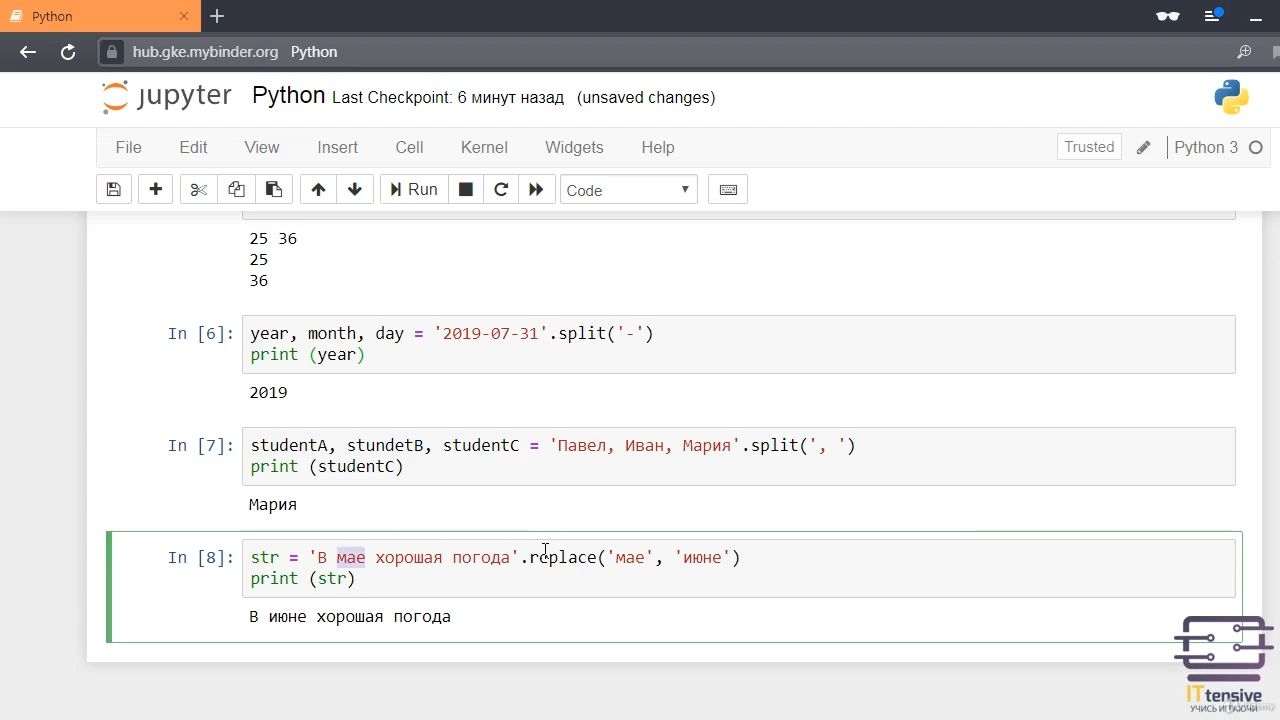Select the In [8] prompt label
Image resolution: width=1280 pixels, height=720 pixels.
pyautogui.click(x=200, y=558)
